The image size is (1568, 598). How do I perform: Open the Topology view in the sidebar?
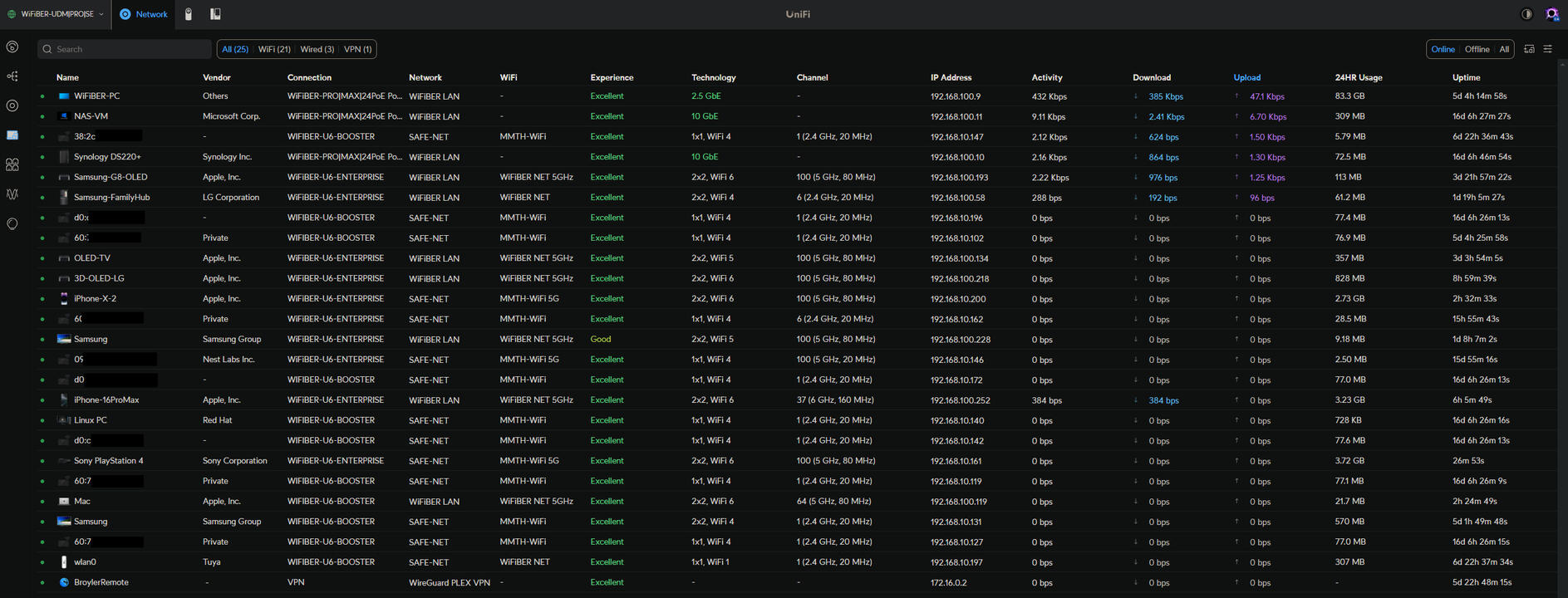pos(12,76)
